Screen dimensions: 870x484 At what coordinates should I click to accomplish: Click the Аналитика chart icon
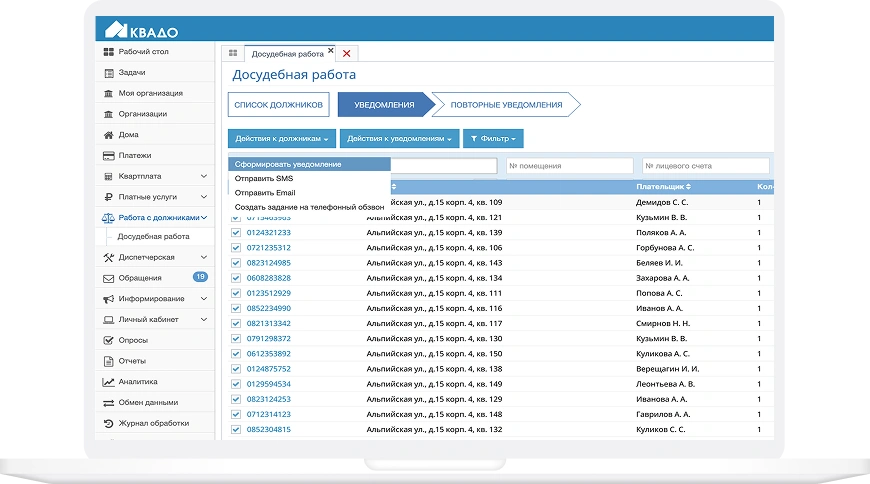tap(109, 381)
